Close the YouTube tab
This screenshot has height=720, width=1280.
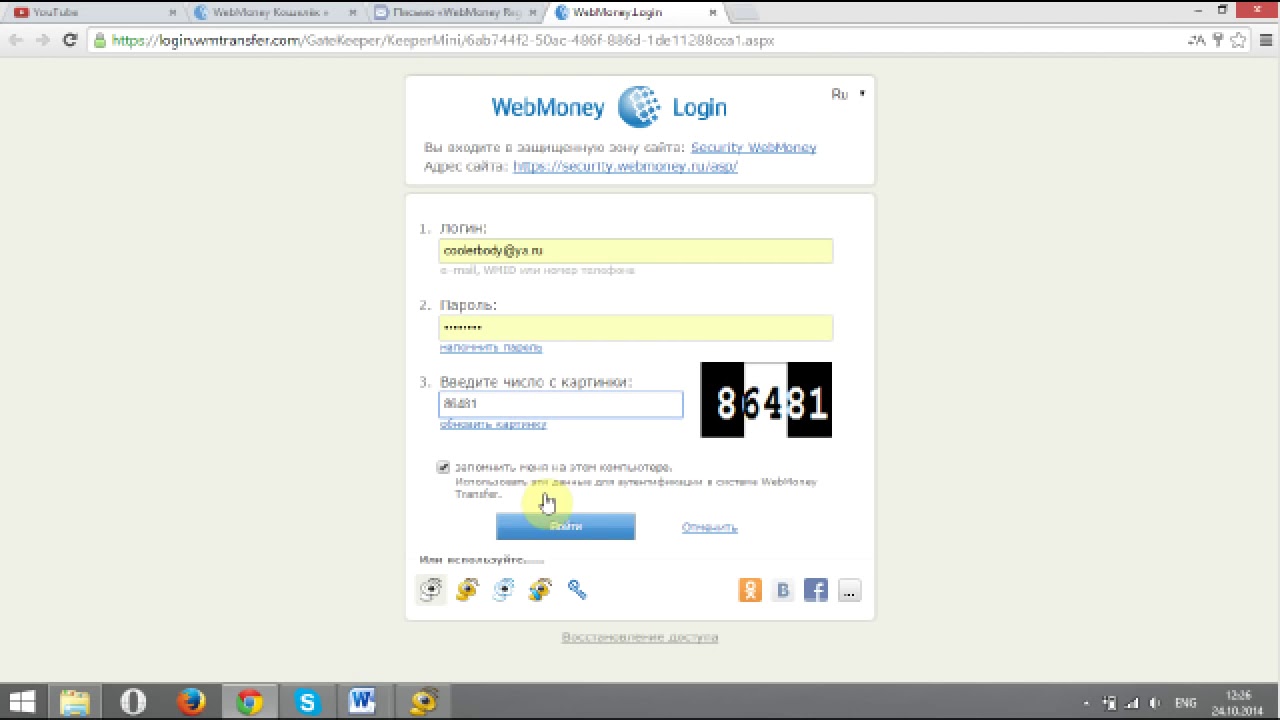click(172, 13)
